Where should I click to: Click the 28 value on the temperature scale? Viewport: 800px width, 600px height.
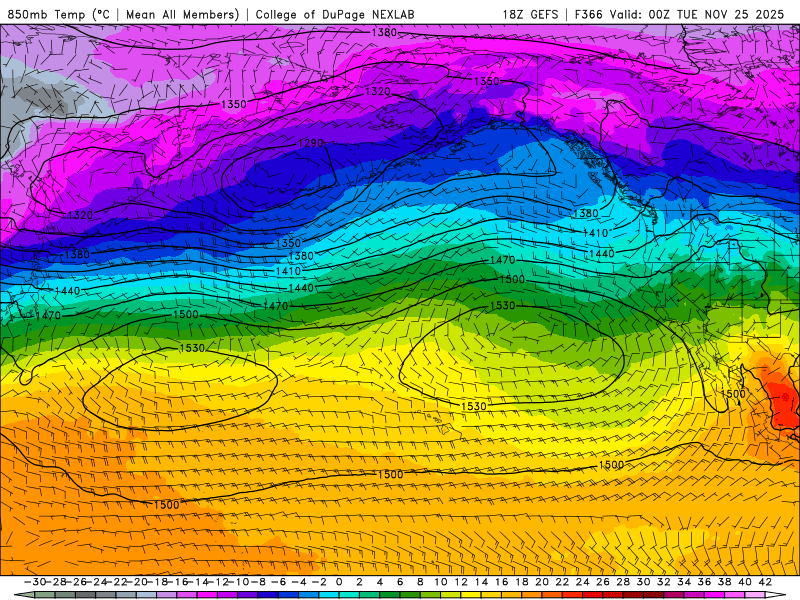click(623, 582)
